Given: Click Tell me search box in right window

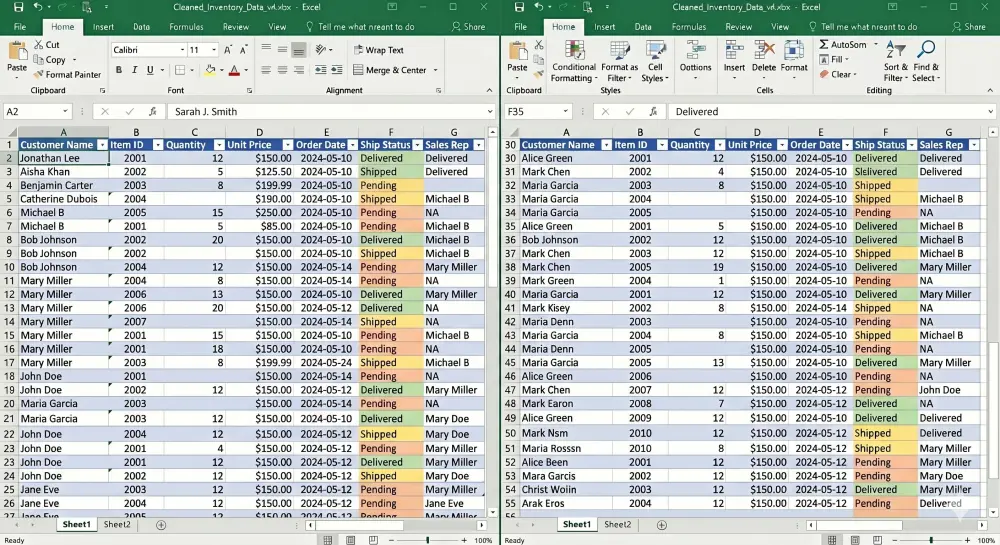Looking at the screenshot, I should 863,27.
